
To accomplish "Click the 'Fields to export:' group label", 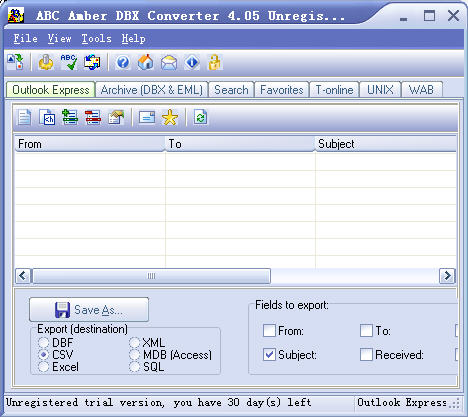I will click(x=292, y=305).
